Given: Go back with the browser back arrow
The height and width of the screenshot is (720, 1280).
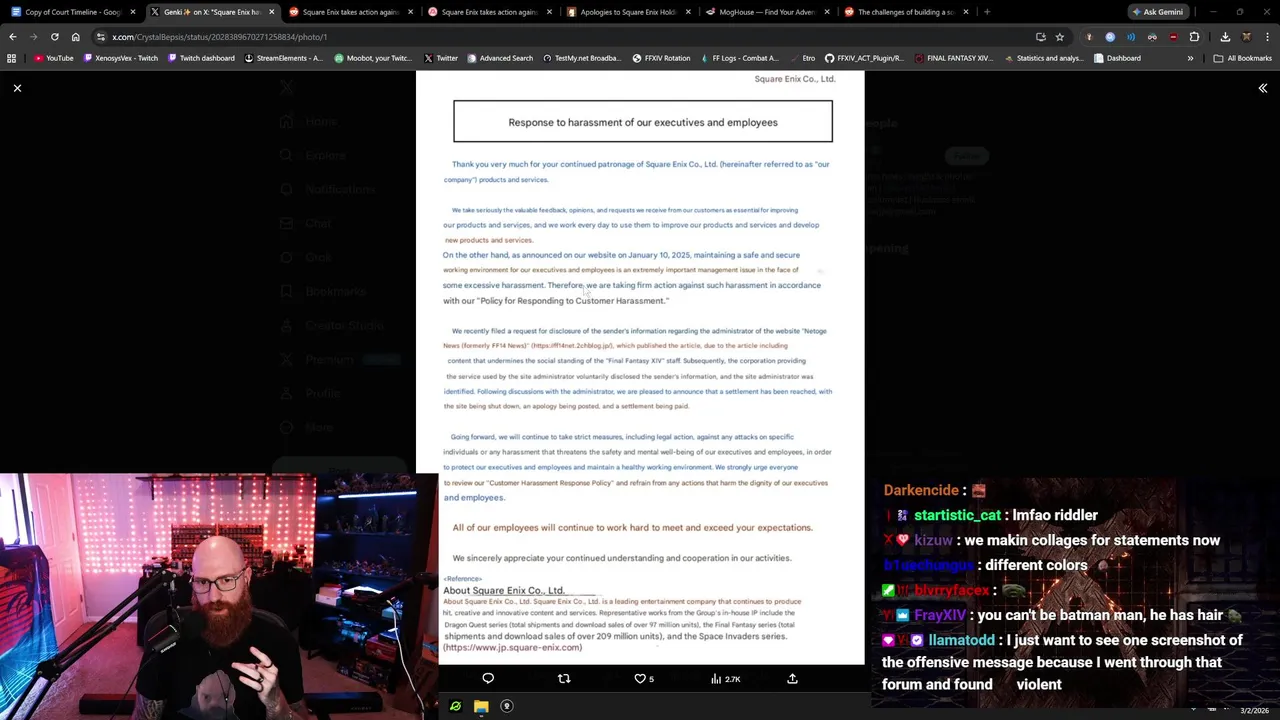Looking at the screenshot, I should point(12,37).
